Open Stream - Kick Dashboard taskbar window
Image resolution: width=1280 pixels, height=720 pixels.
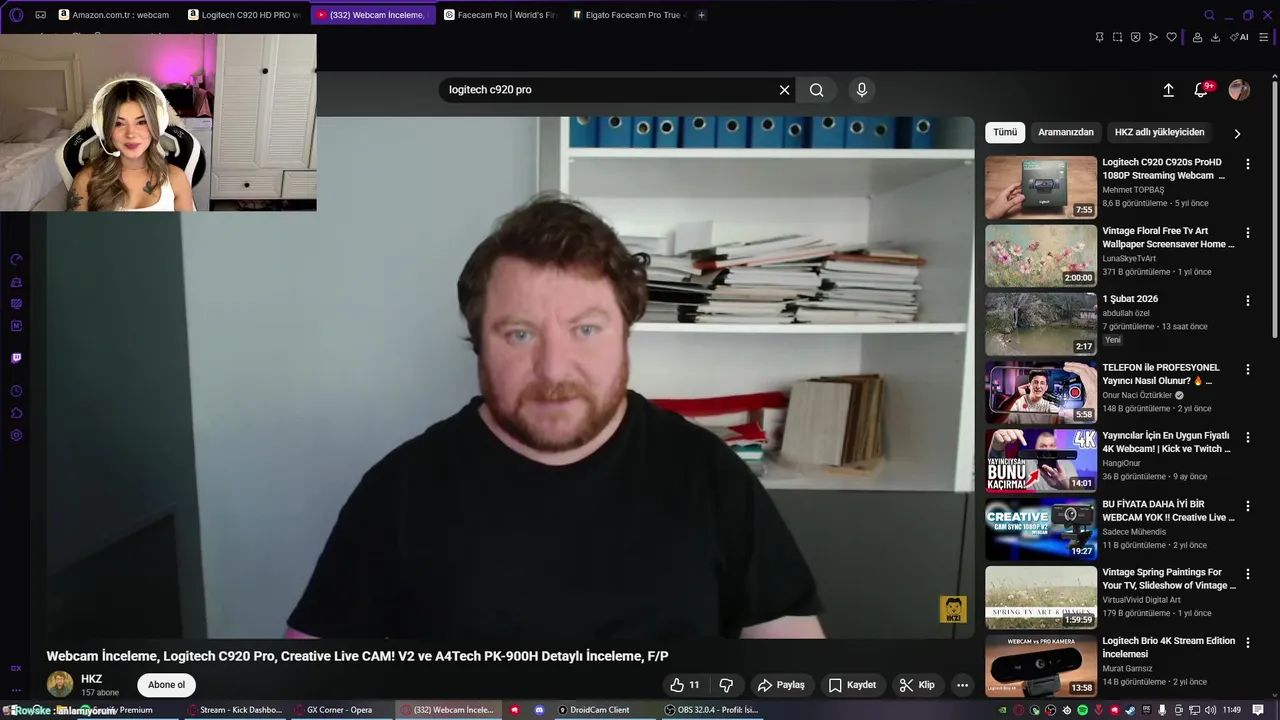234,710
